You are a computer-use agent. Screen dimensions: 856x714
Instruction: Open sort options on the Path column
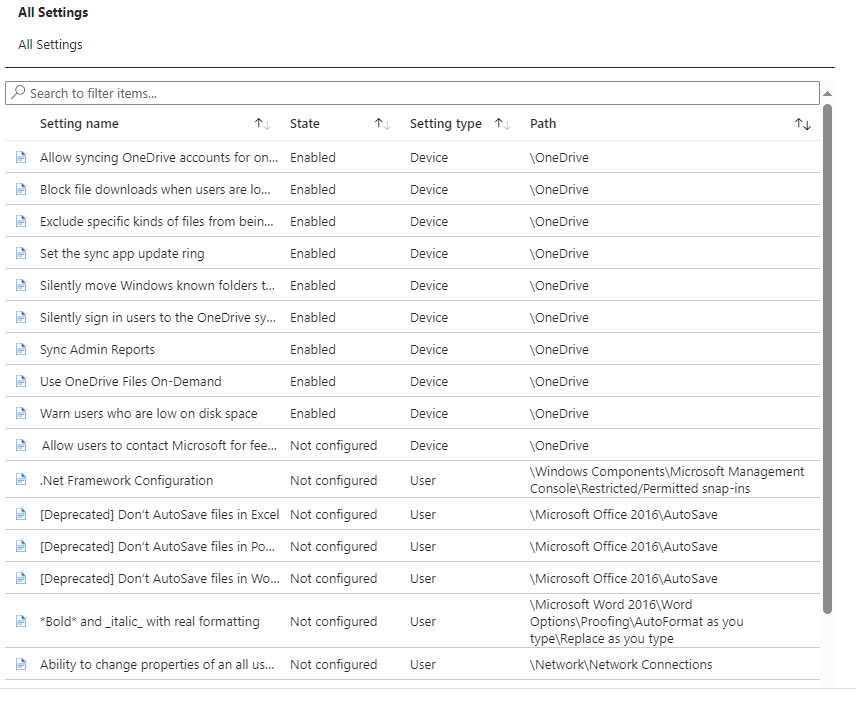(802, 123)
